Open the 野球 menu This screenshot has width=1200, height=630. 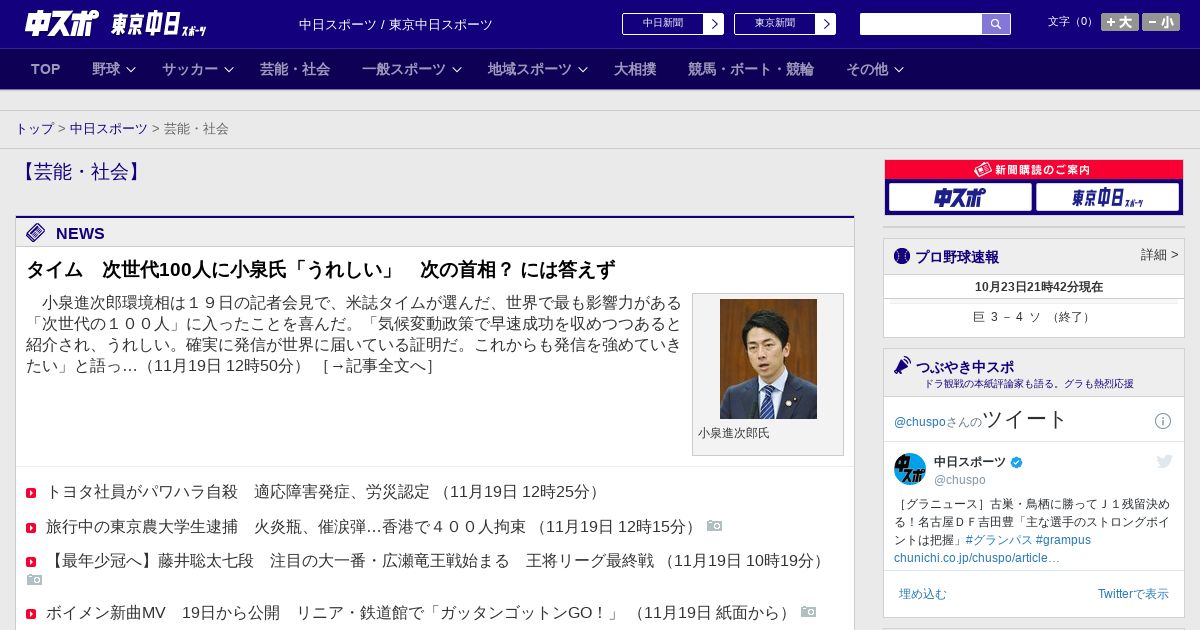(106, 69)
